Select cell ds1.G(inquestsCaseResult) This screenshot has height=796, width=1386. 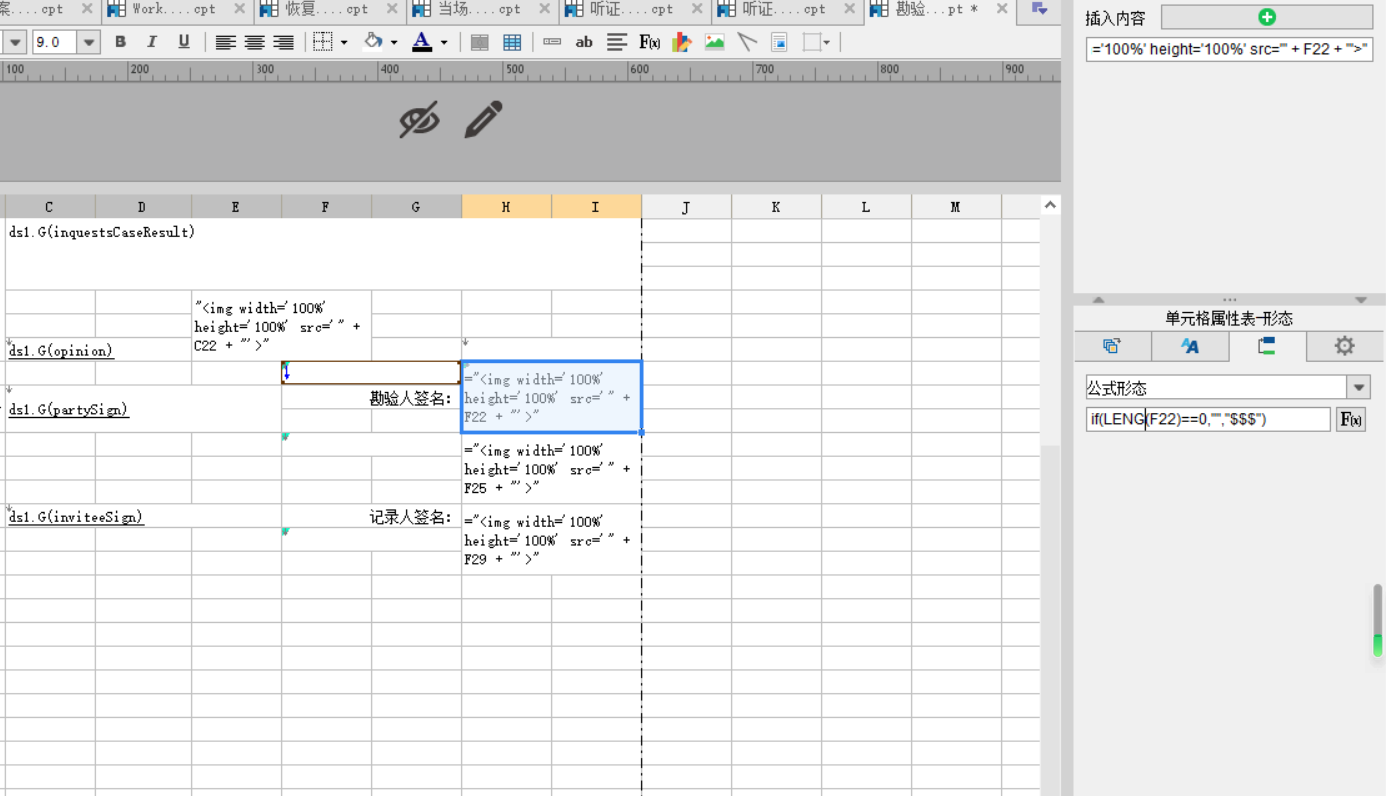click(323, 254)
